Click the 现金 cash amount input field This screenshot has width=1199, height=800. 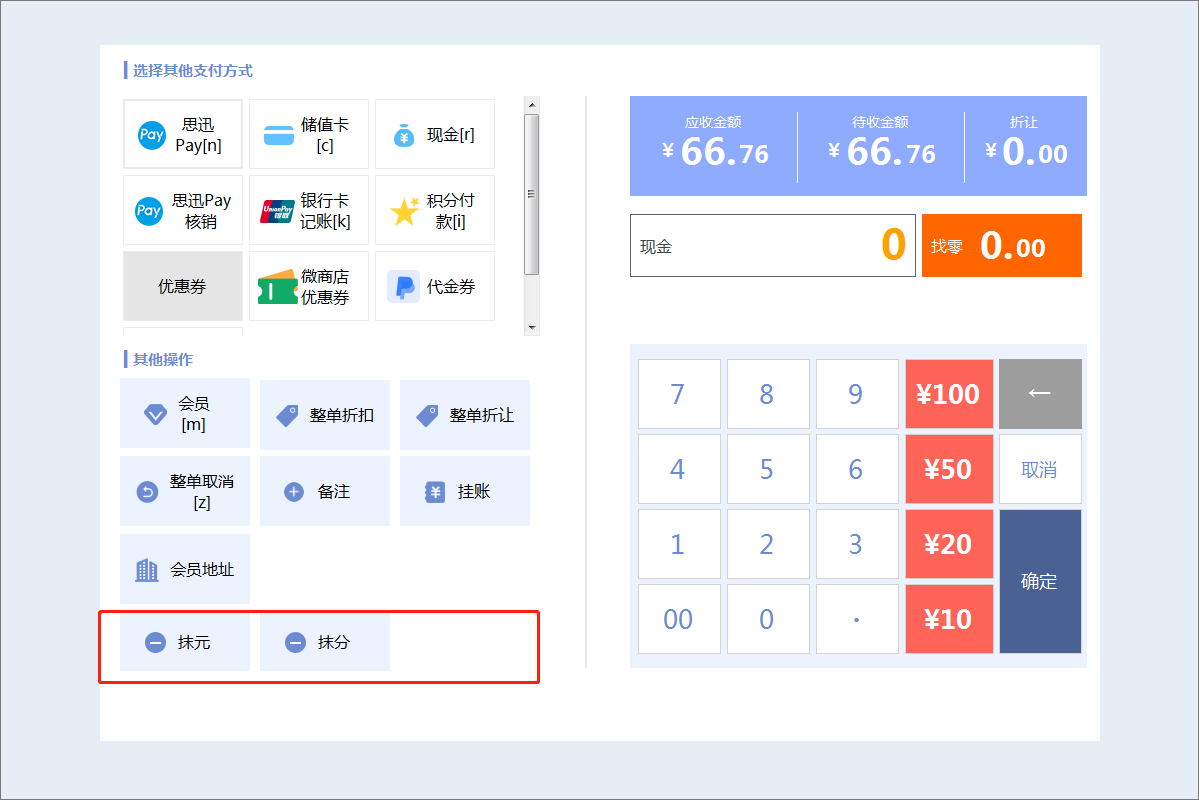tap(772, 246)
